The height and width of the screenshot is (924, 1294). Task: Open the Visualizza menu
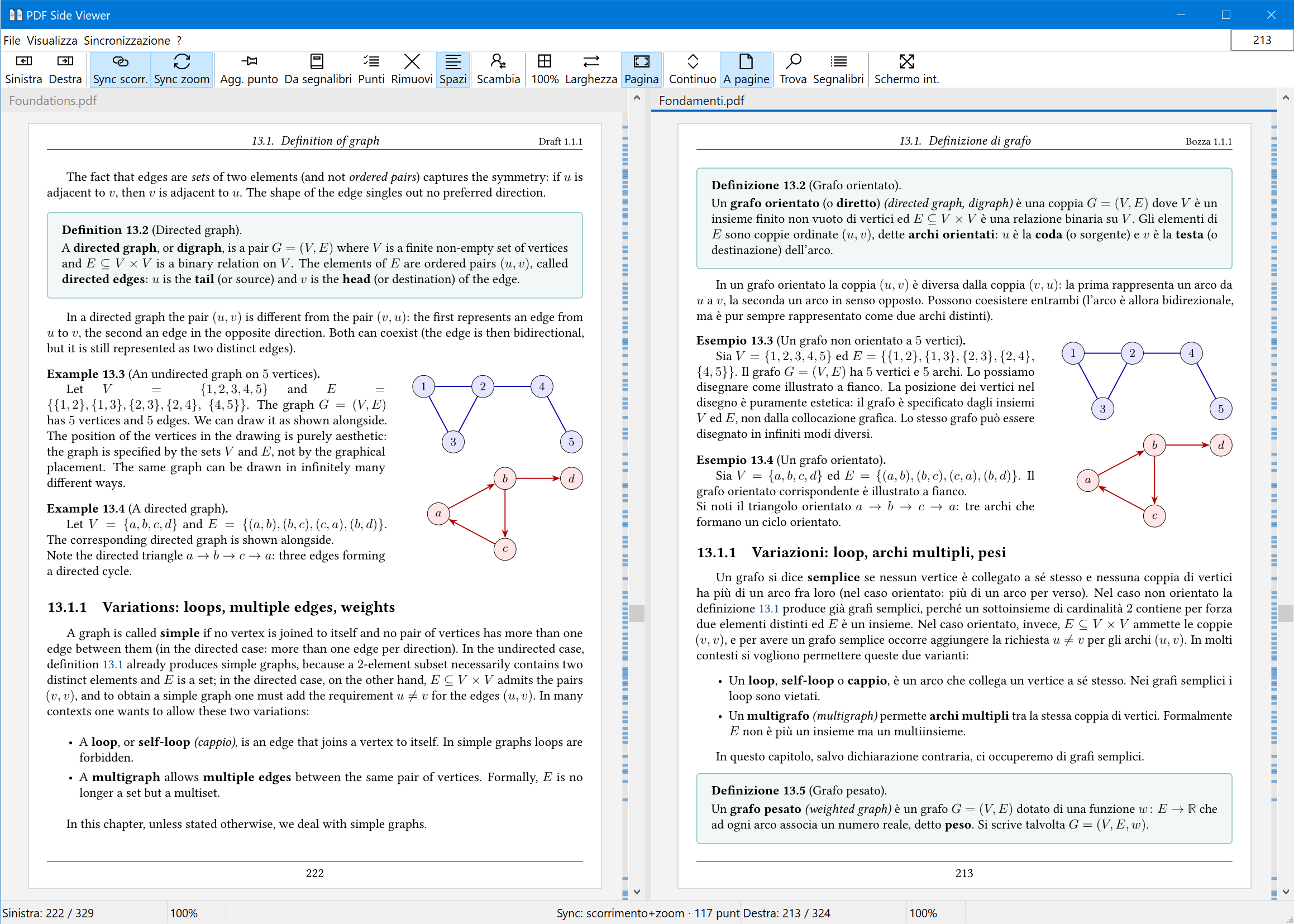click(52, 40)
